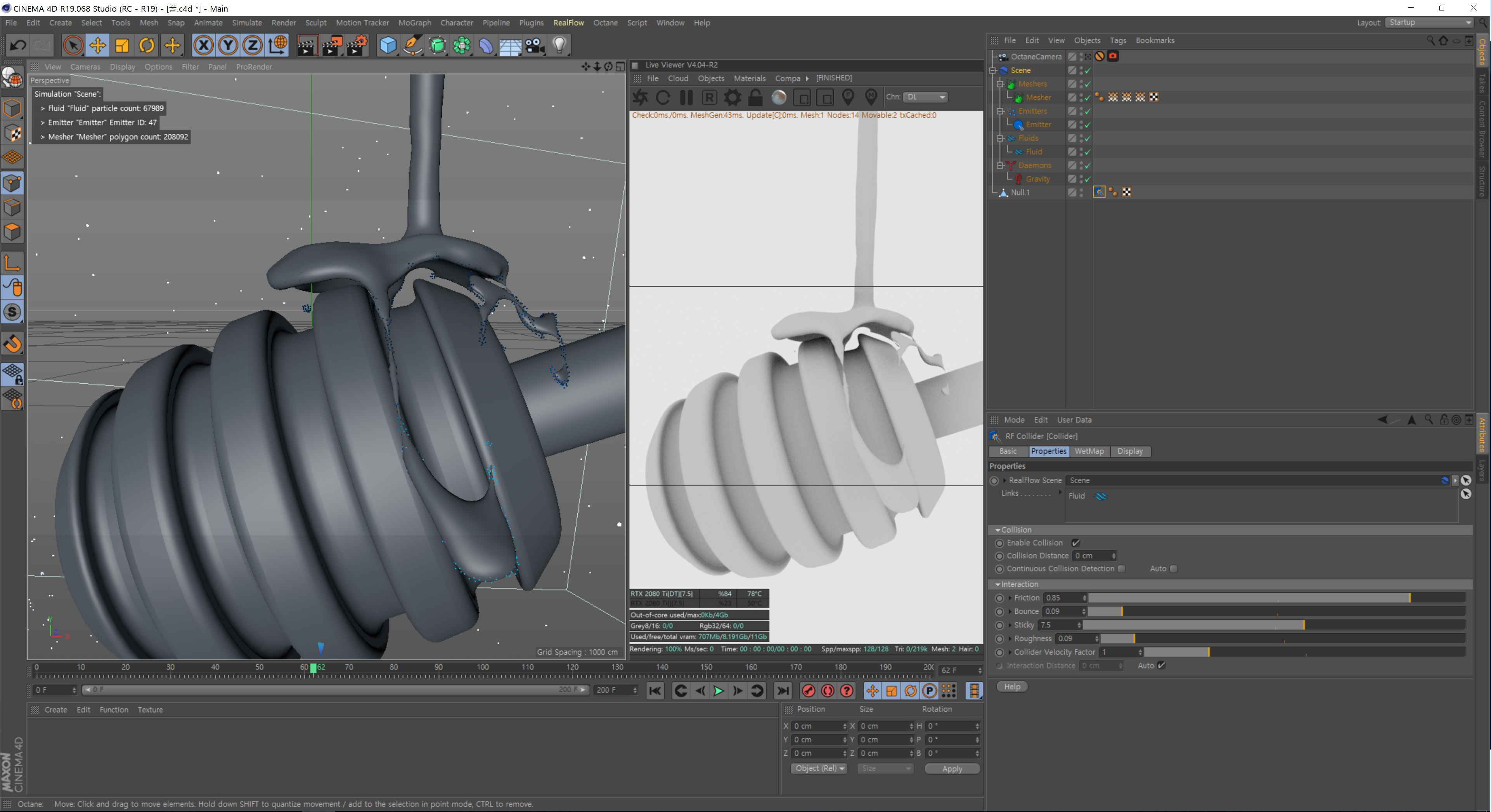Go to end of animation

783,691
